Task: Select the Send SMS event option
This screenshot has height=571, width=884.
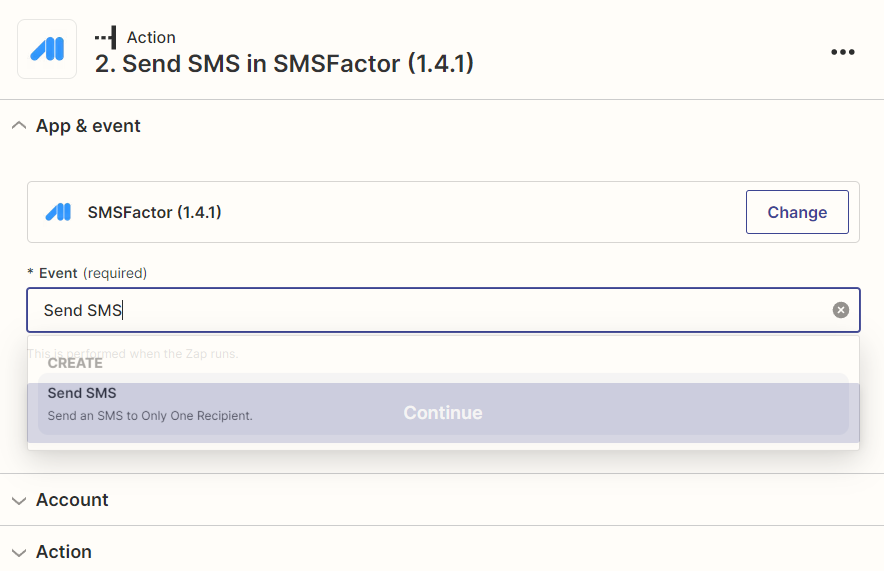Action: coord(443,404)
